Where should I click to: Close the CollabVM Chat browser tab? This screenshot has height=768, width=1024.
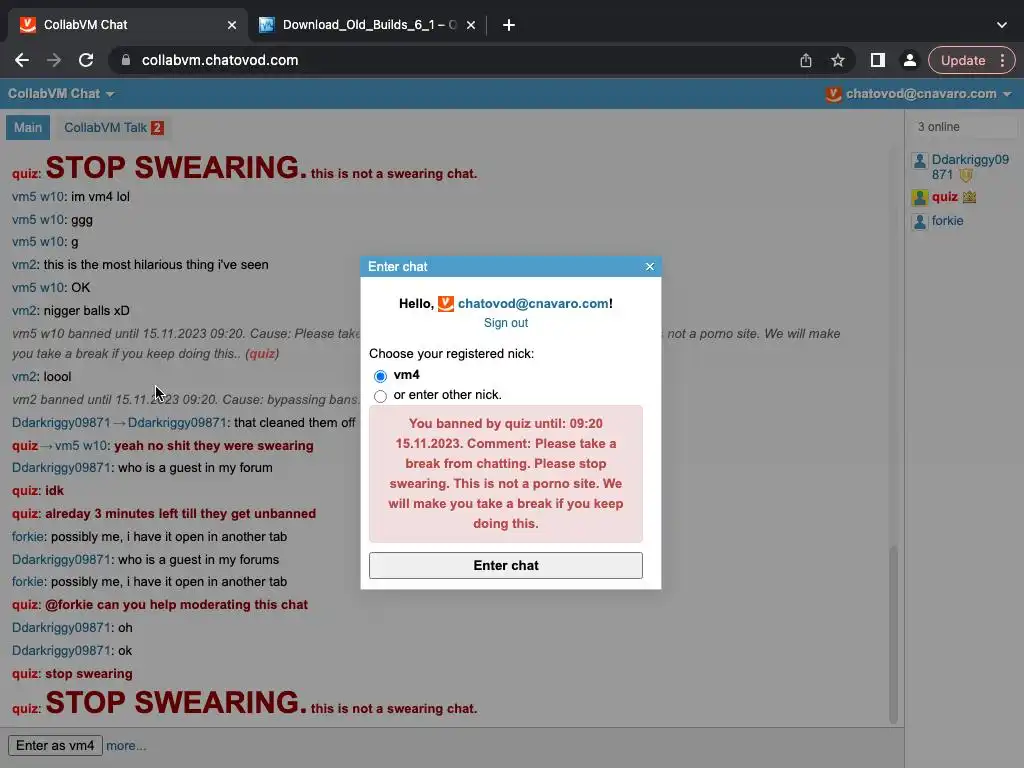click(232, 25)
